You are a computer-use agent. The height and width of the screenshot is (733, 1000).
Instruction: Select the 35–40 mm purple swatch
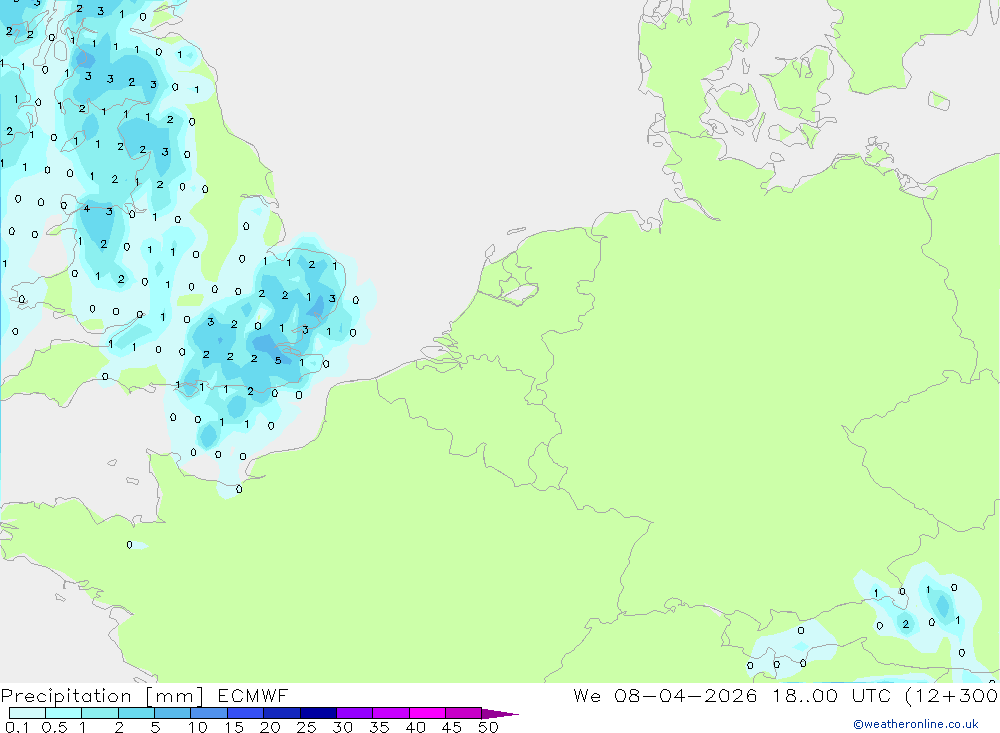click(390, 713)
